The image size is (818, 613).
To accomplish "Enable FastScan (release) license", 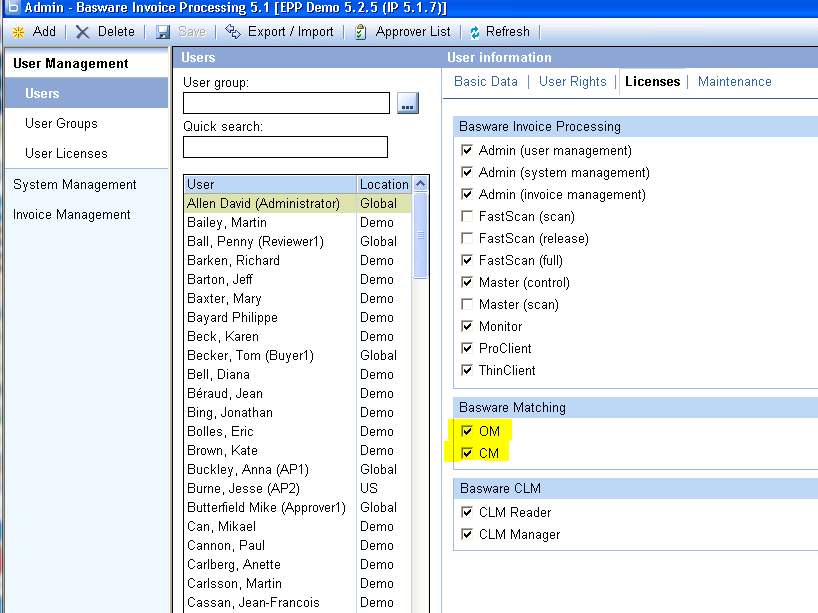I will [467, 238].
